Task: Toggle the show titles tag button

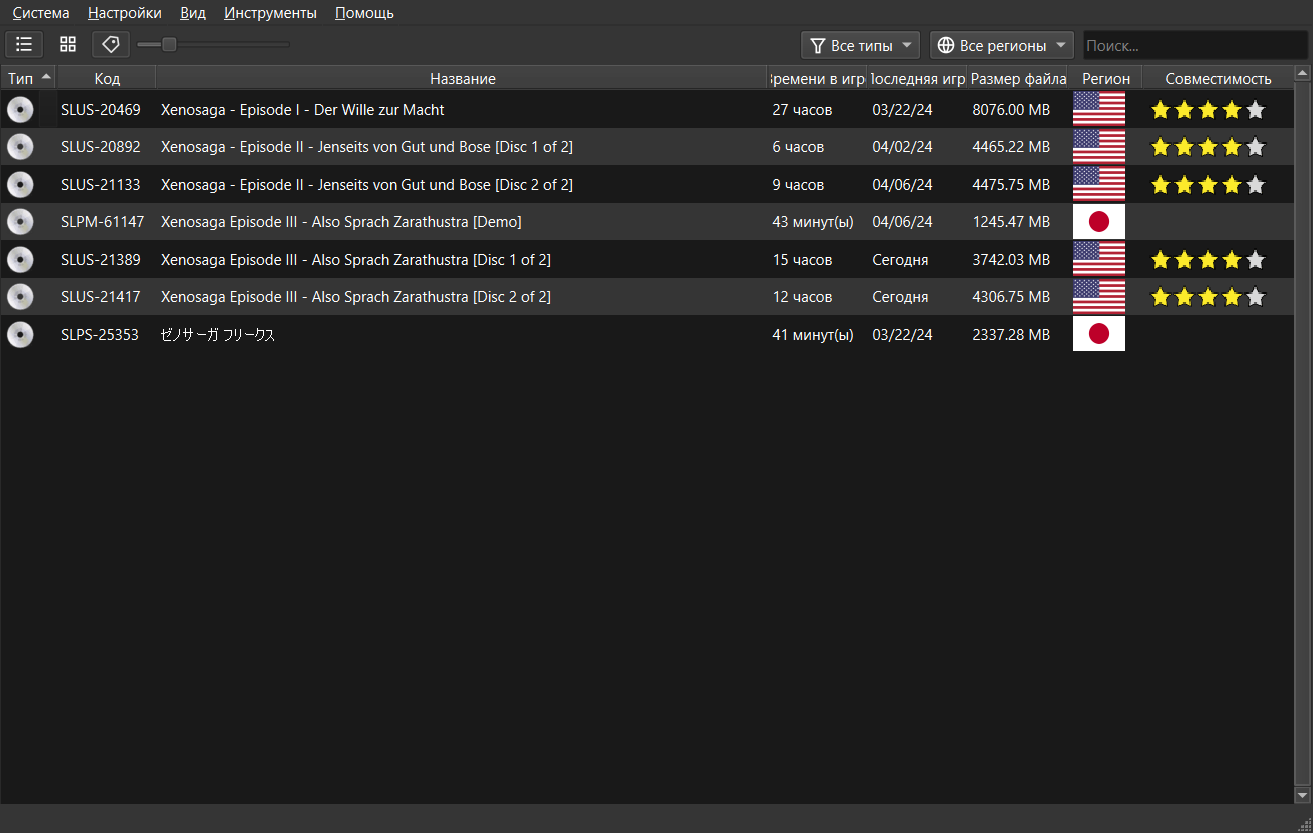Action: point(111,44)
